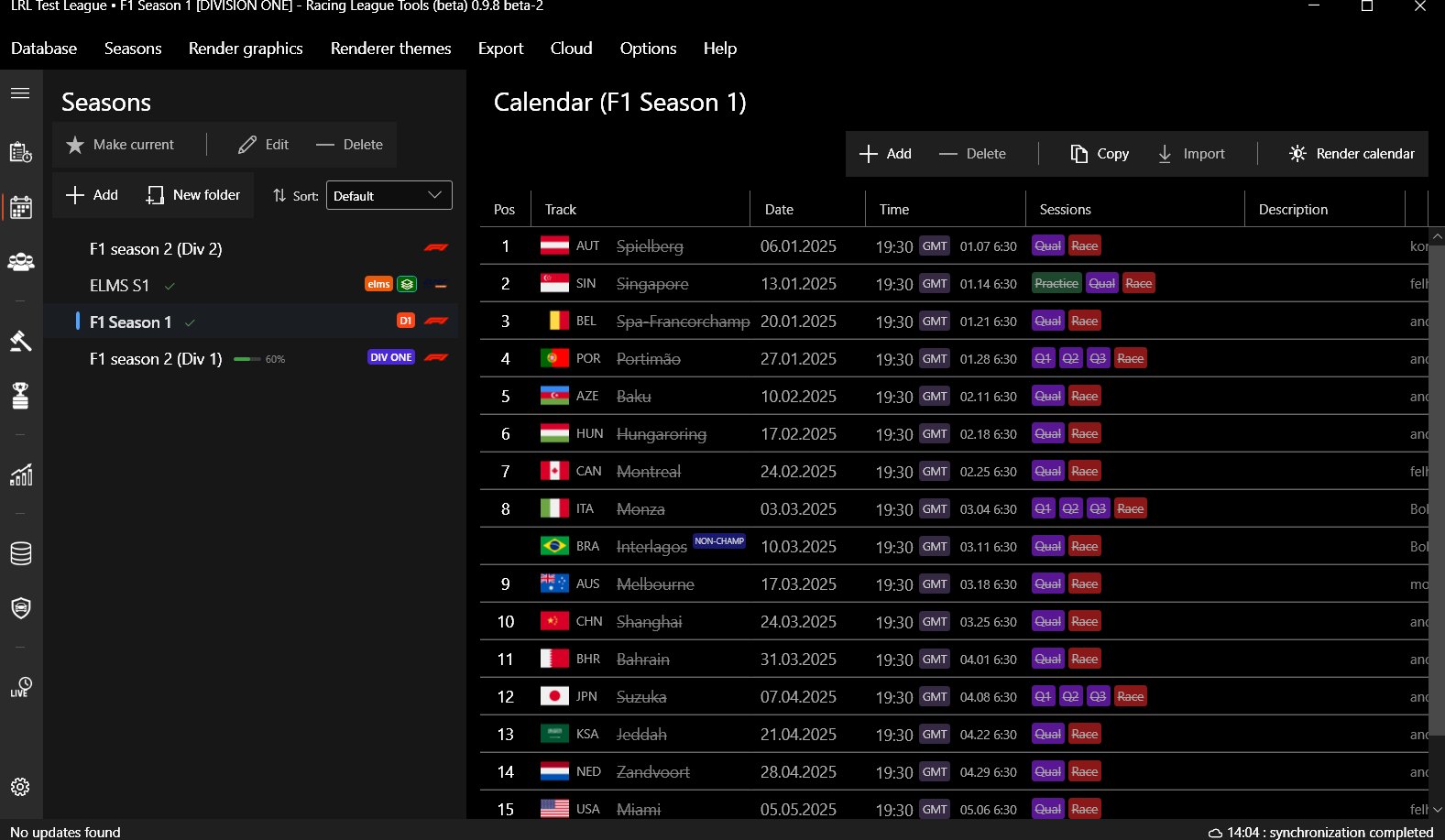1445x840 pixels.
Task: Click the Import calendar button
Action: coord(1191,154)
